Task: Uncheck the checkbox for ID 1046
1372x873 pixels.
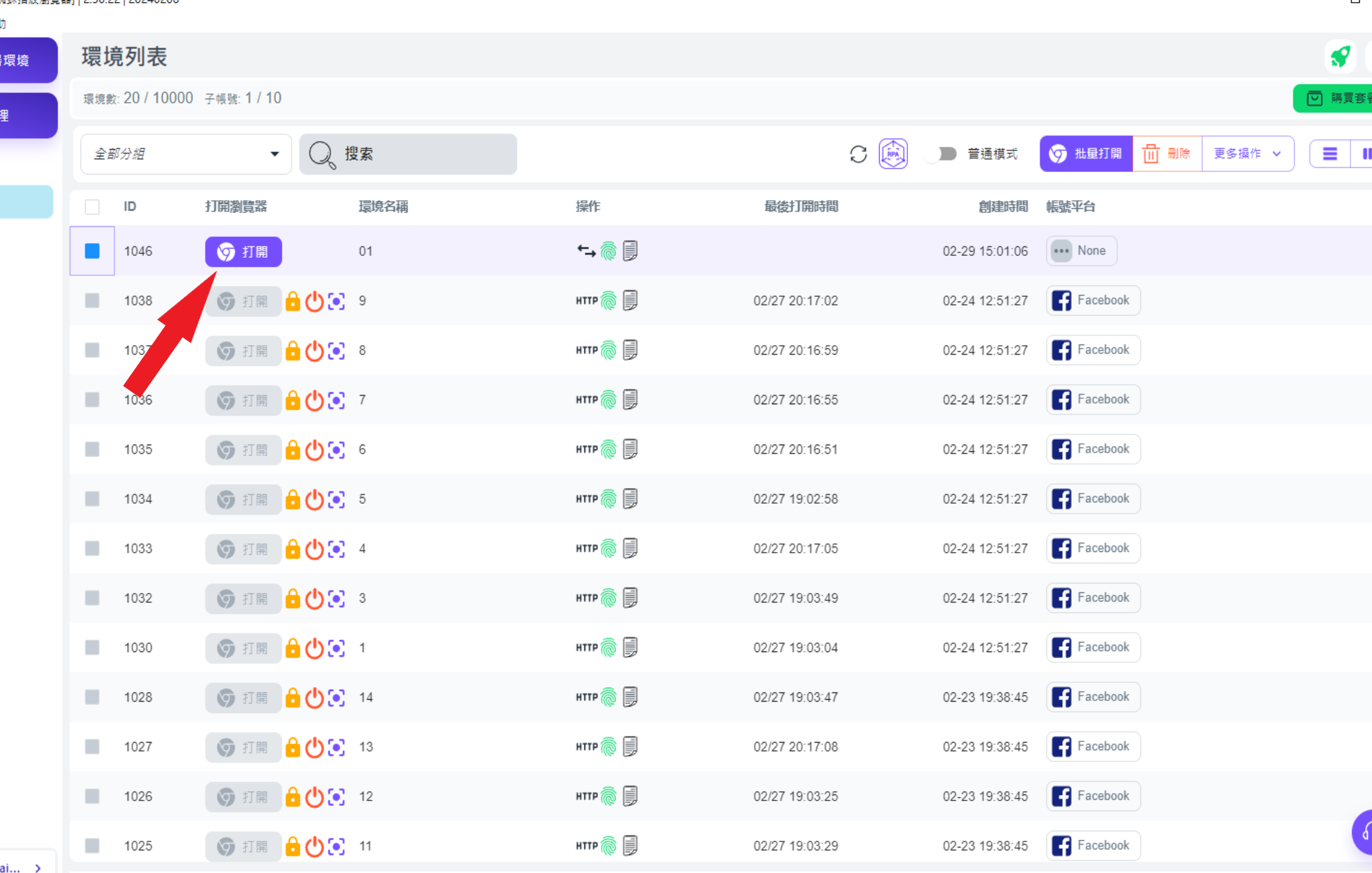Action: tap(92, 251)
